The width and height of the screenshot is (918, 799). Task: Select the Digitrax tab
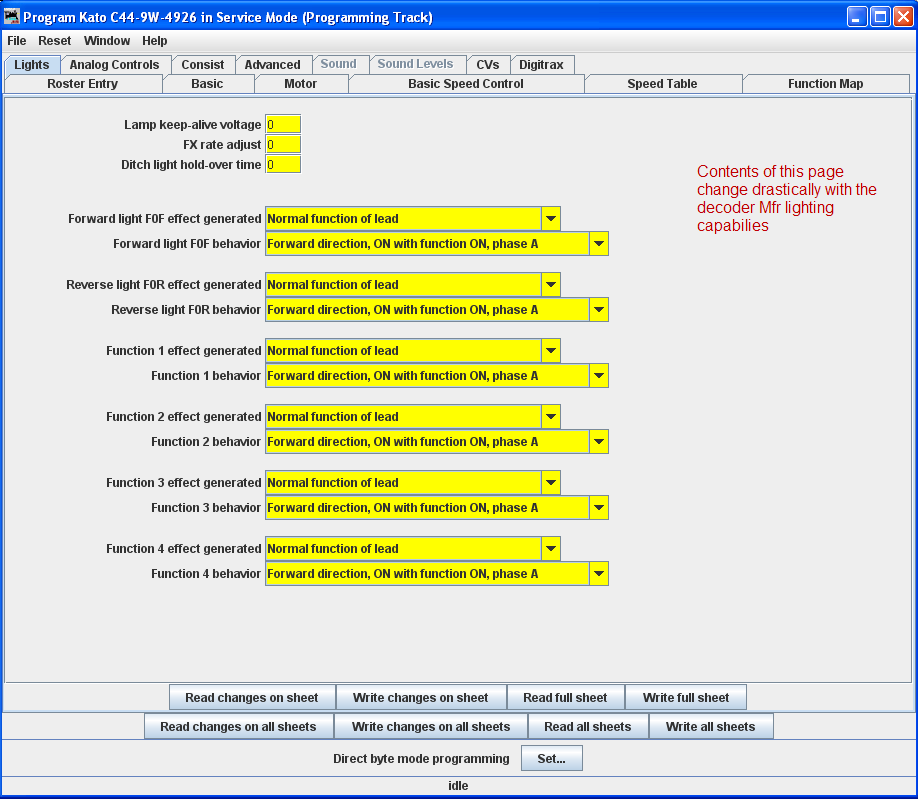pos(541,65)
